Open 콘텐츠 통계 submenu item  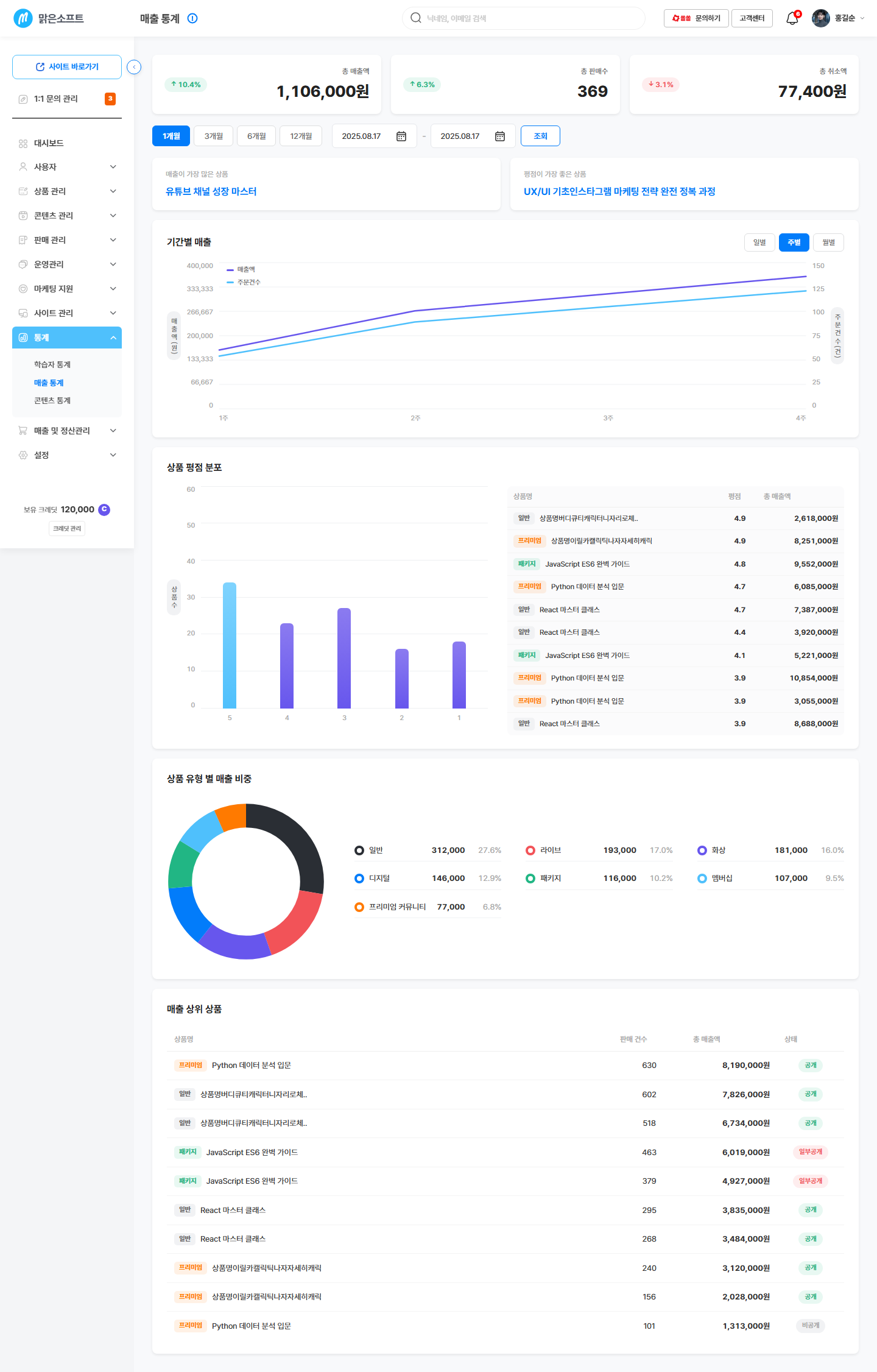click(52, 400)
